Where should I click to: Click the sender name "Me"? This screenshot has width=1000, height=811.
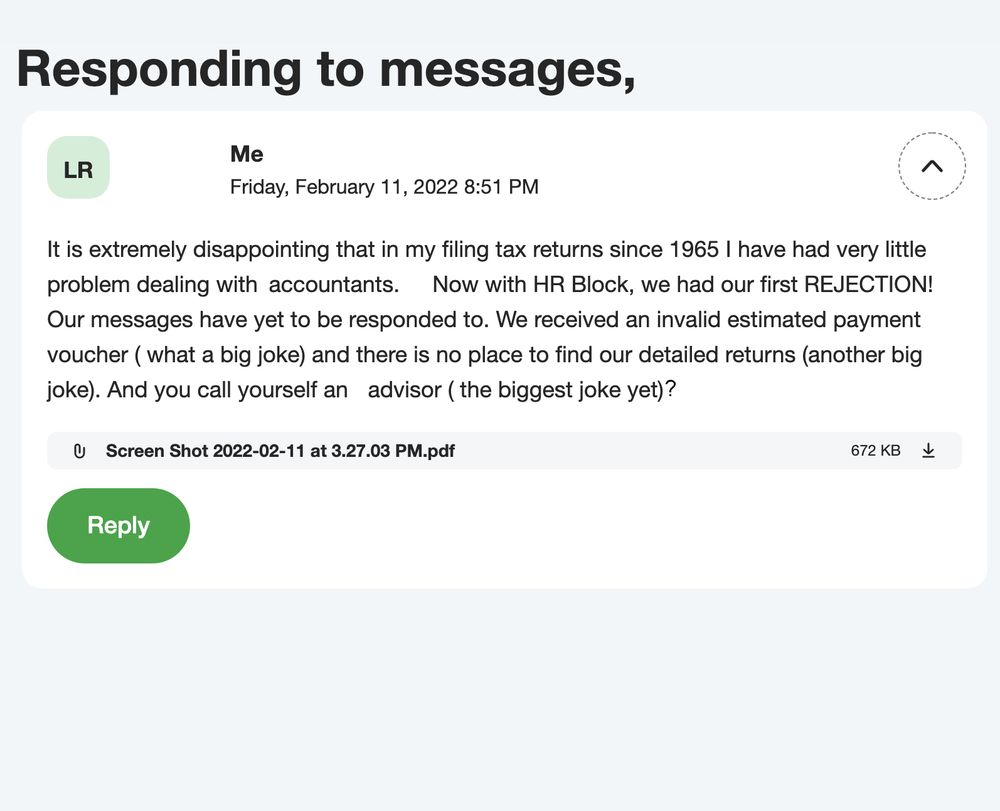[246, 154]
